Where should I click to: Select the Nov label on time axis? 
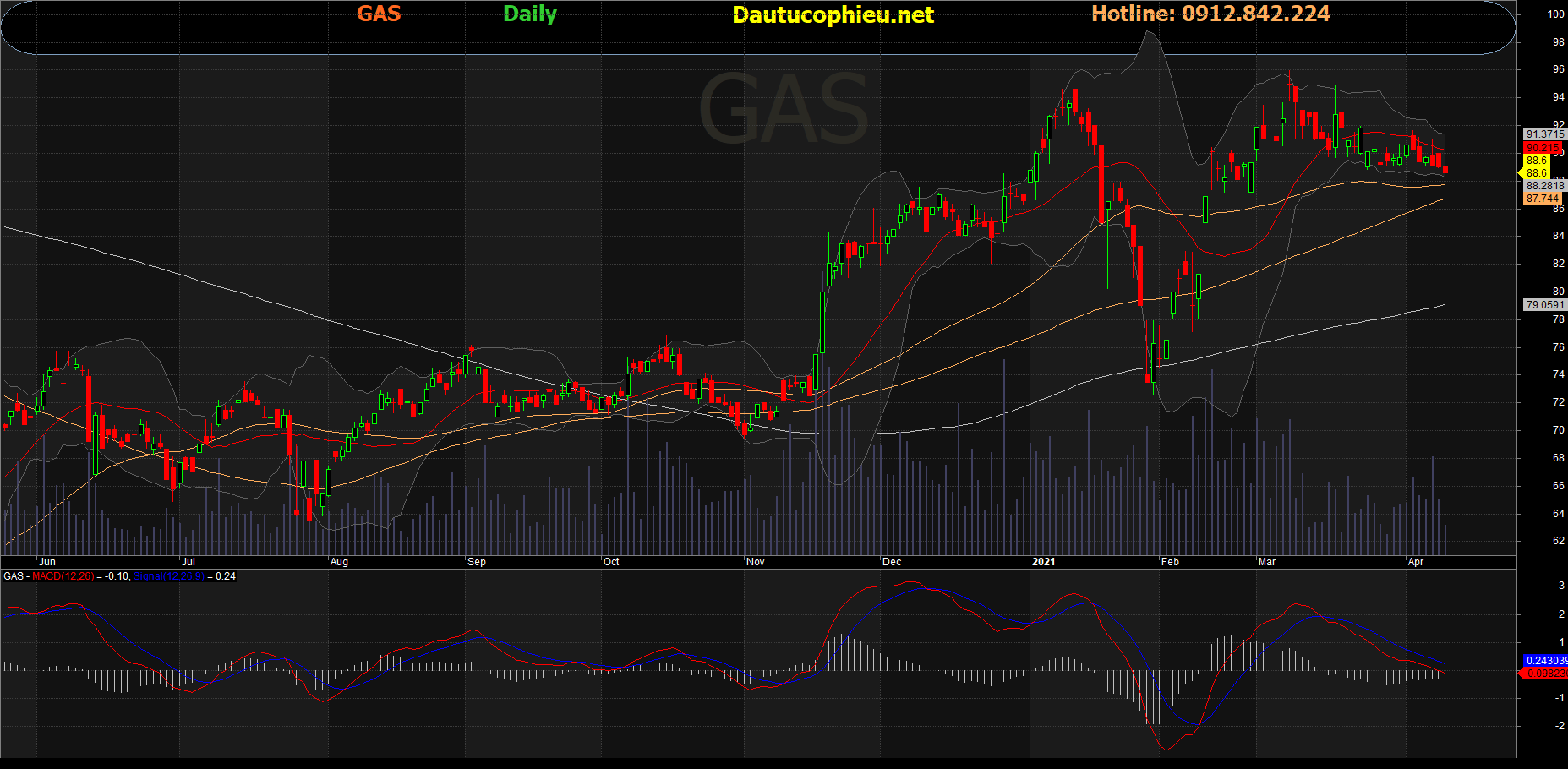click(756, 562)
